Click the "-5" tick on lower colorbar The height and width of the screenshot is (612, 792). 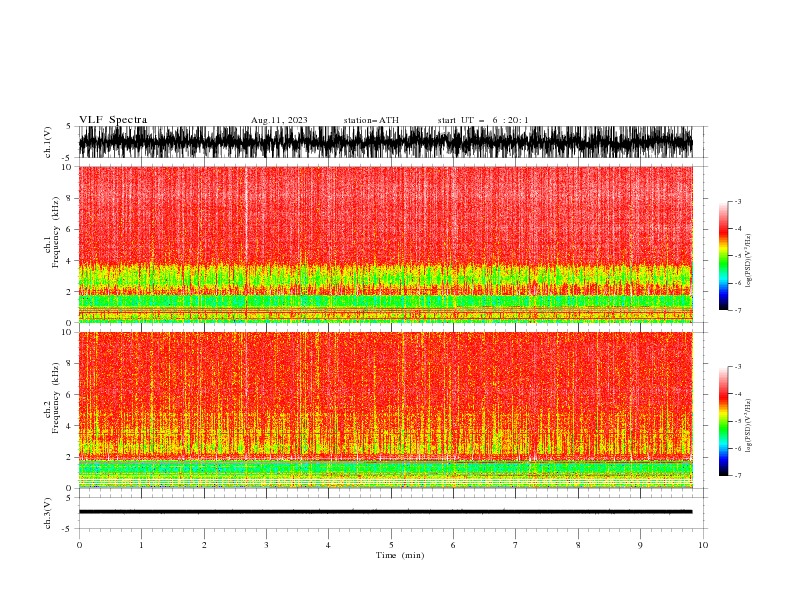click(737, 421)
